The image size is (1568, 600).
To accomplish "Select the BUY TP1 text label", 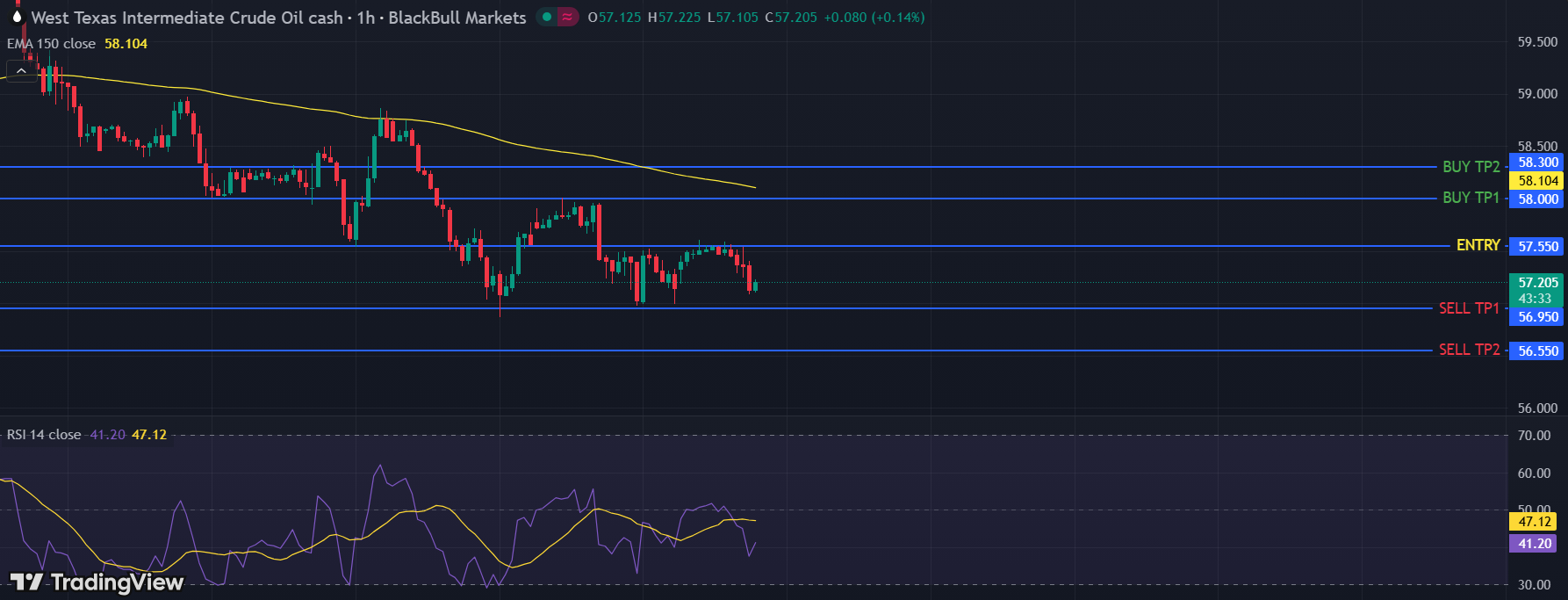I will coord(1471,198).
